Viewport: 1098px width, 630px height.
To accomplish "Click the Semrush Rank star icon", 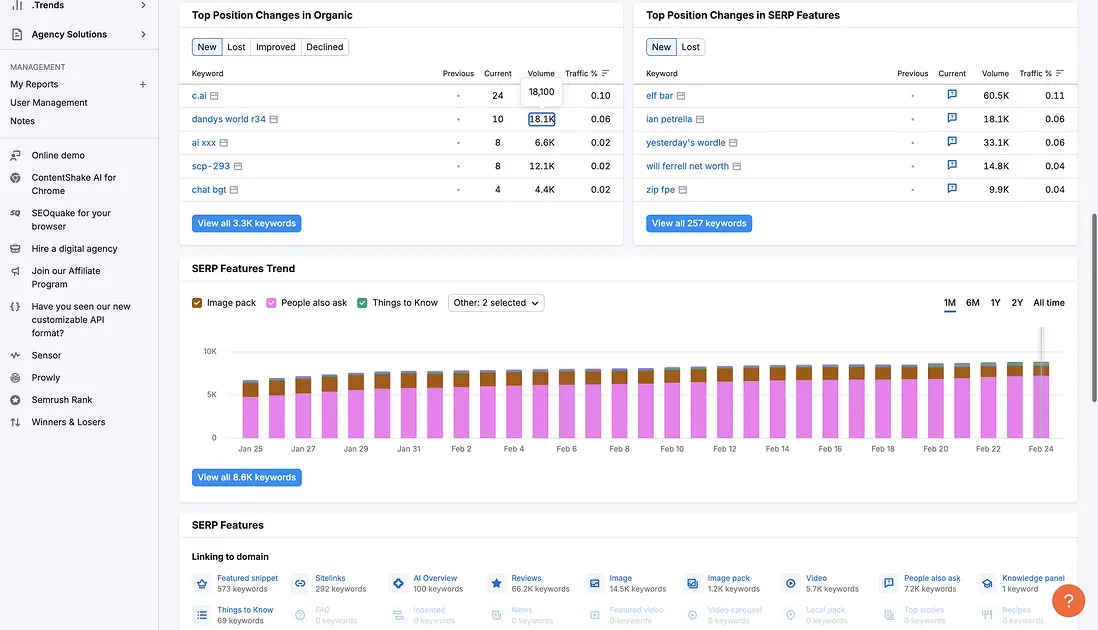I will [x=15, y=400].
